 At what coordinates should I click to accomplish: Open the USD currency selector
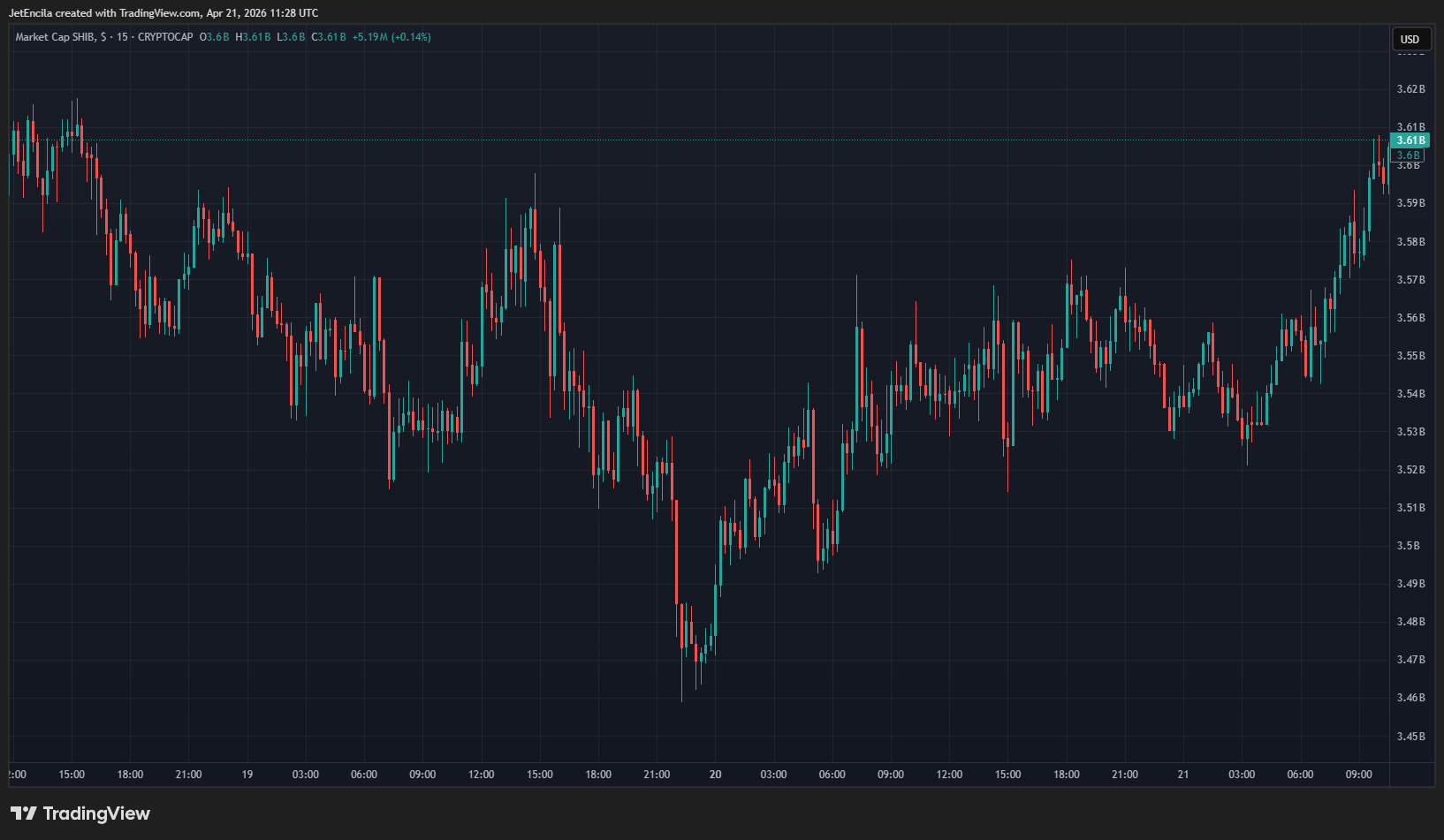pos(1410,39)
